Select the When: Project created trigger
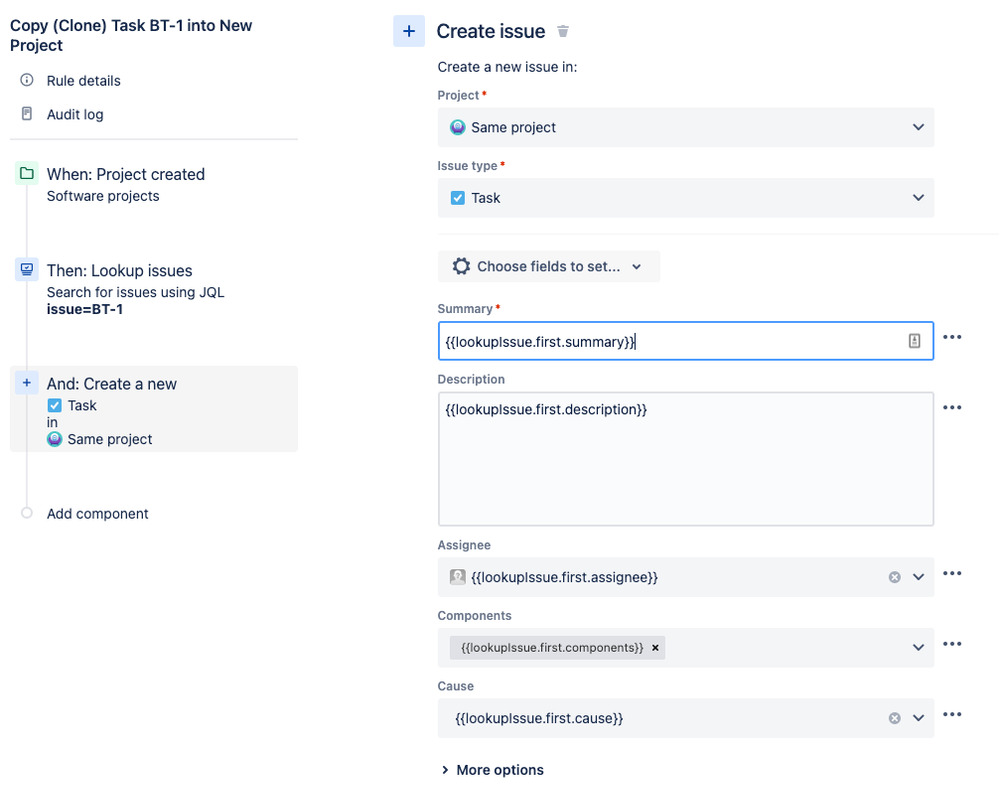Image resolution: width=999 pixels, height=785 pixels. point(125,174)
